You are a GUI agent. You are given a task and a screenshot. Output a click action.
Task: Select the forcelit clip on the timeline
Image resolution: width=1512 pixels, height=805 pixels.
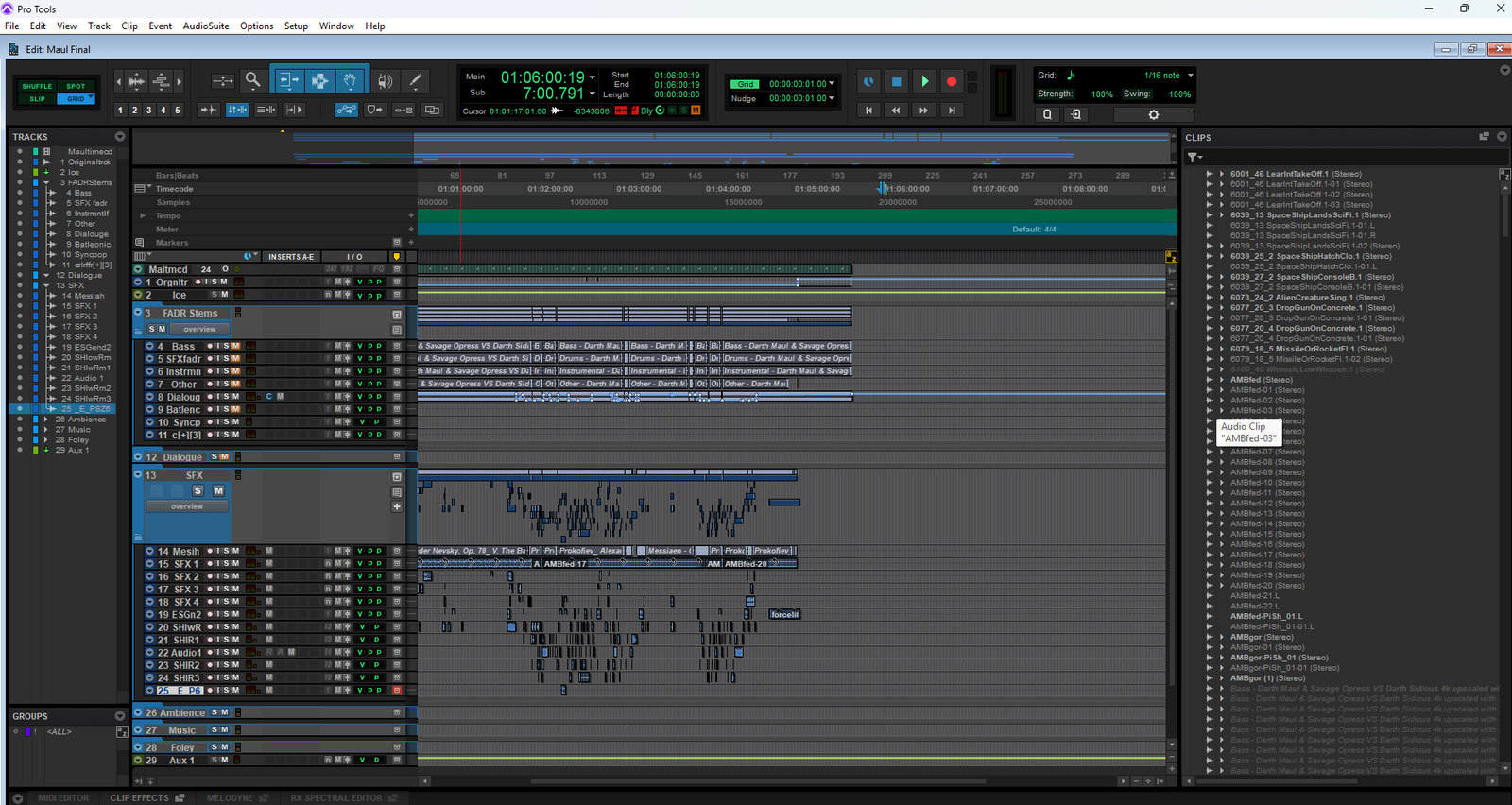coord(784,614)
